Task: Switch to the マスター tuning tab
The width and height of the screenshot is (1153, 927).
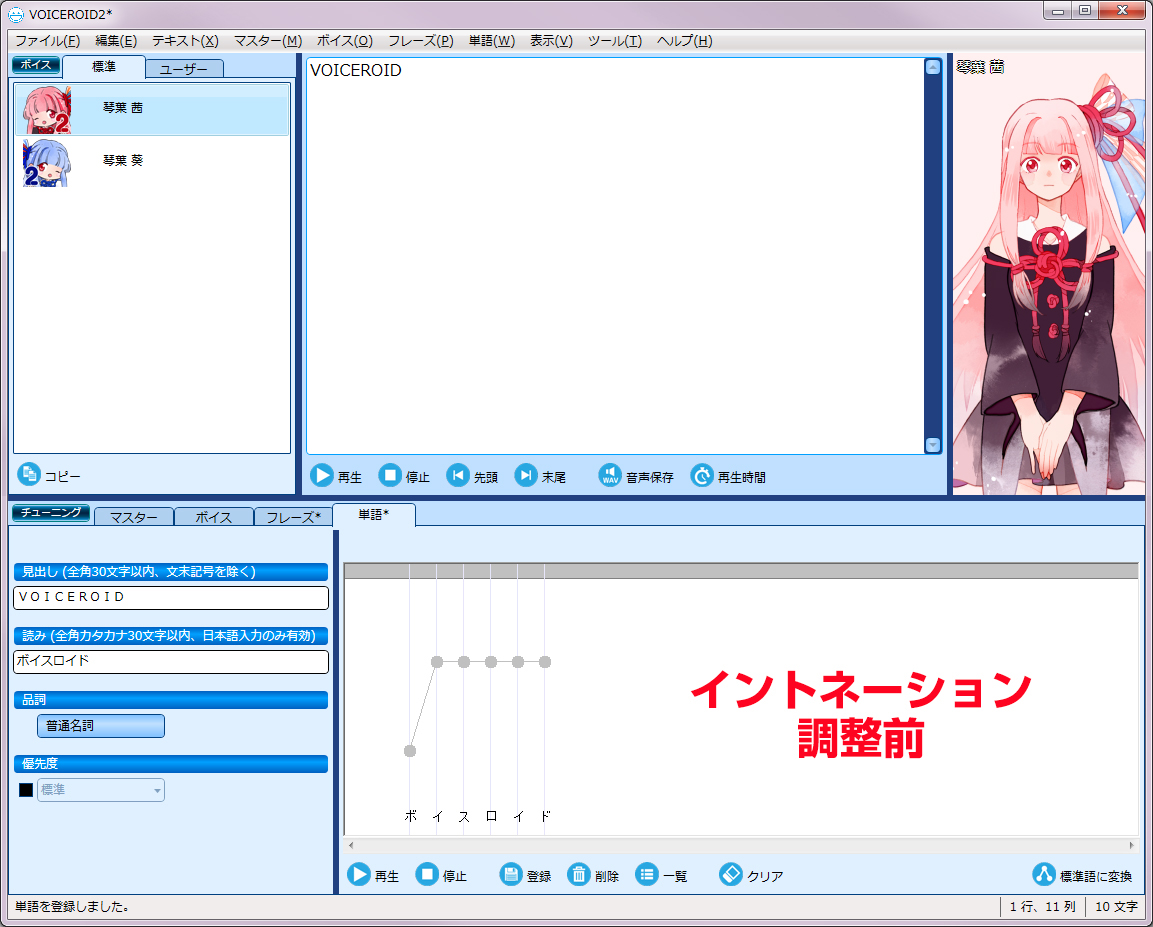Action: tap(134, 518)
